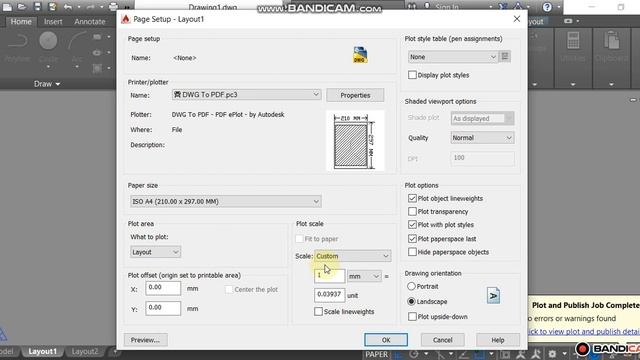The height and width of the screenshot is (360, 640).
Task: Switch to the Layout1 tab
Action: coord(42,351)
